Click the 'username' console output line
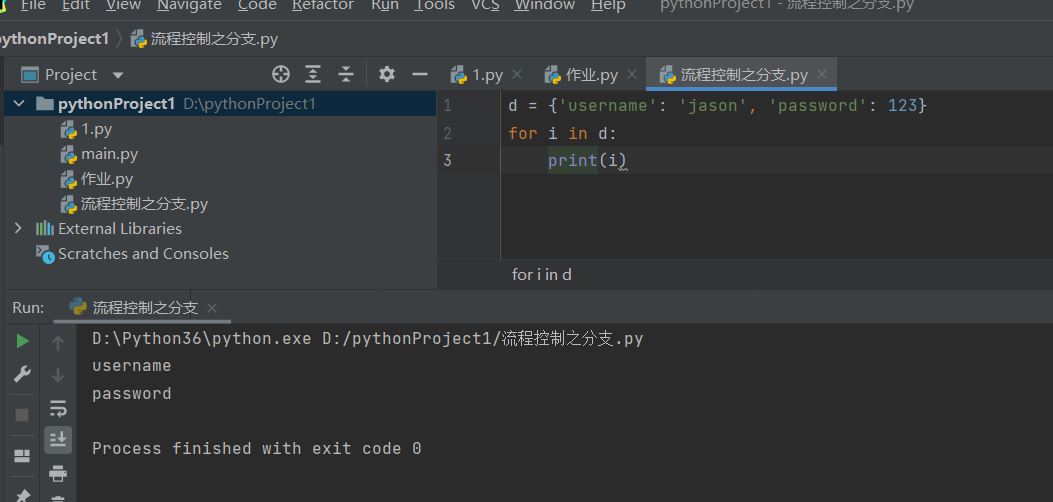The image size is (1053, 502). coord(132,366)
